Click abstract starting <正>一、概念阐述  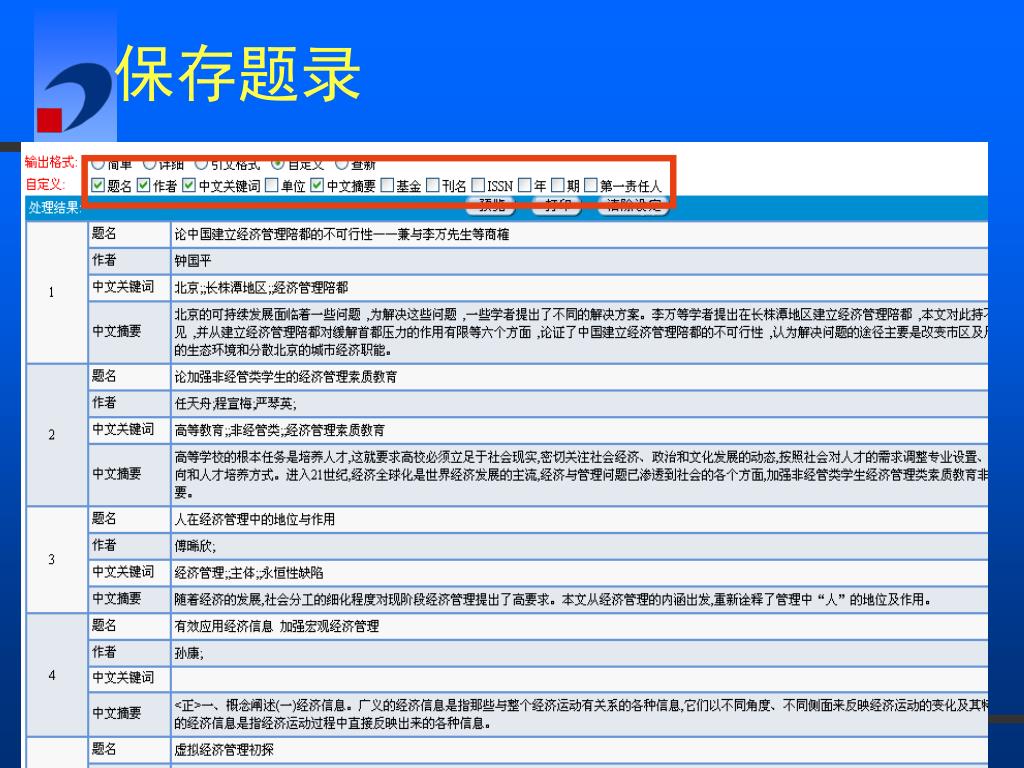pos(581,714)
